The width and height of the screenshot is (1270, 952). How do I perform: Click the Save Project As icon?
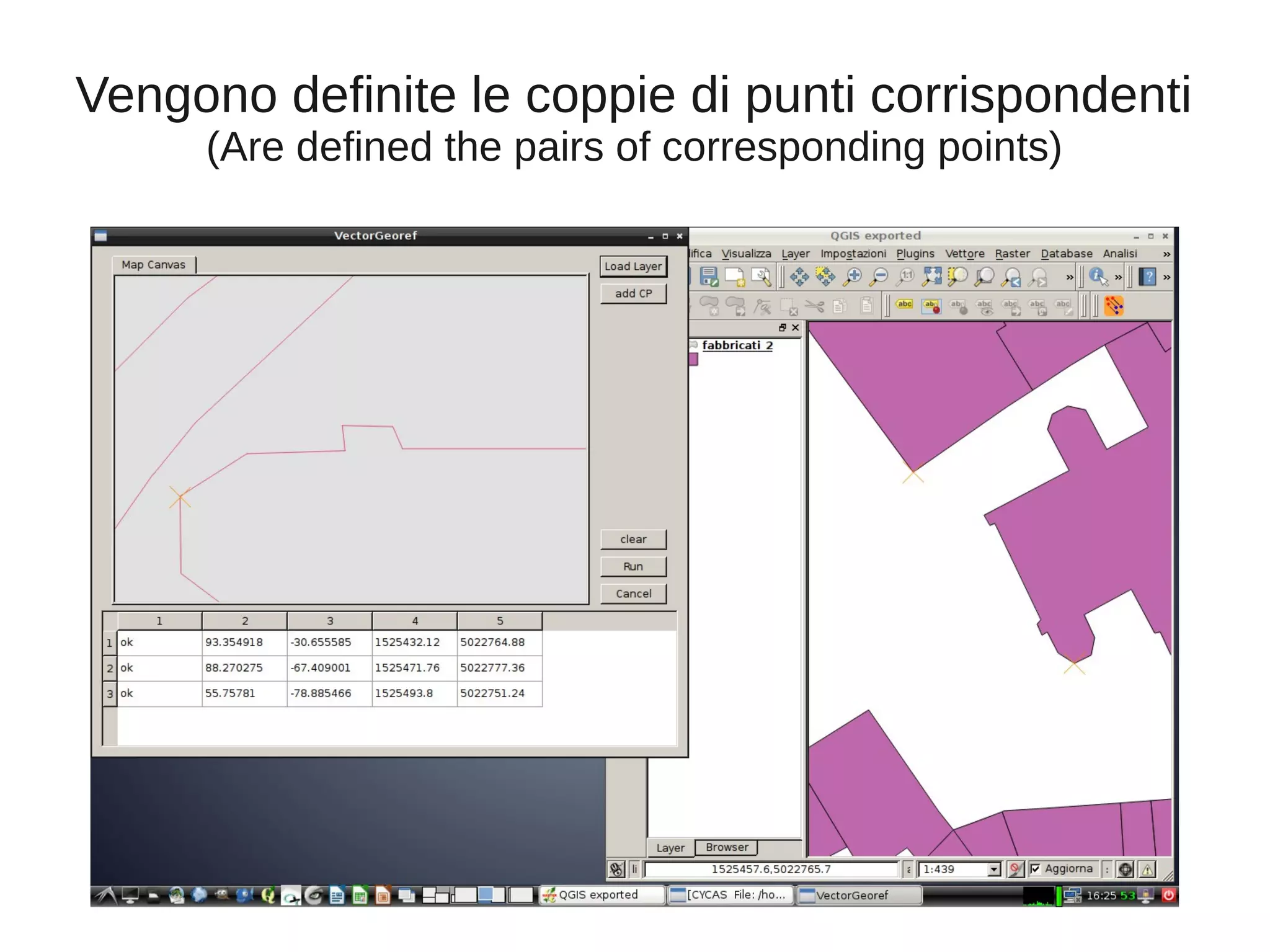click(x=709, y=277)
